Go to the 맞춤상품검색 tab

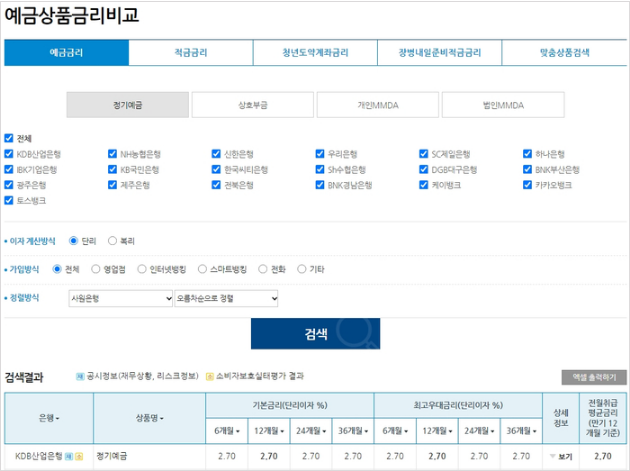564,53
